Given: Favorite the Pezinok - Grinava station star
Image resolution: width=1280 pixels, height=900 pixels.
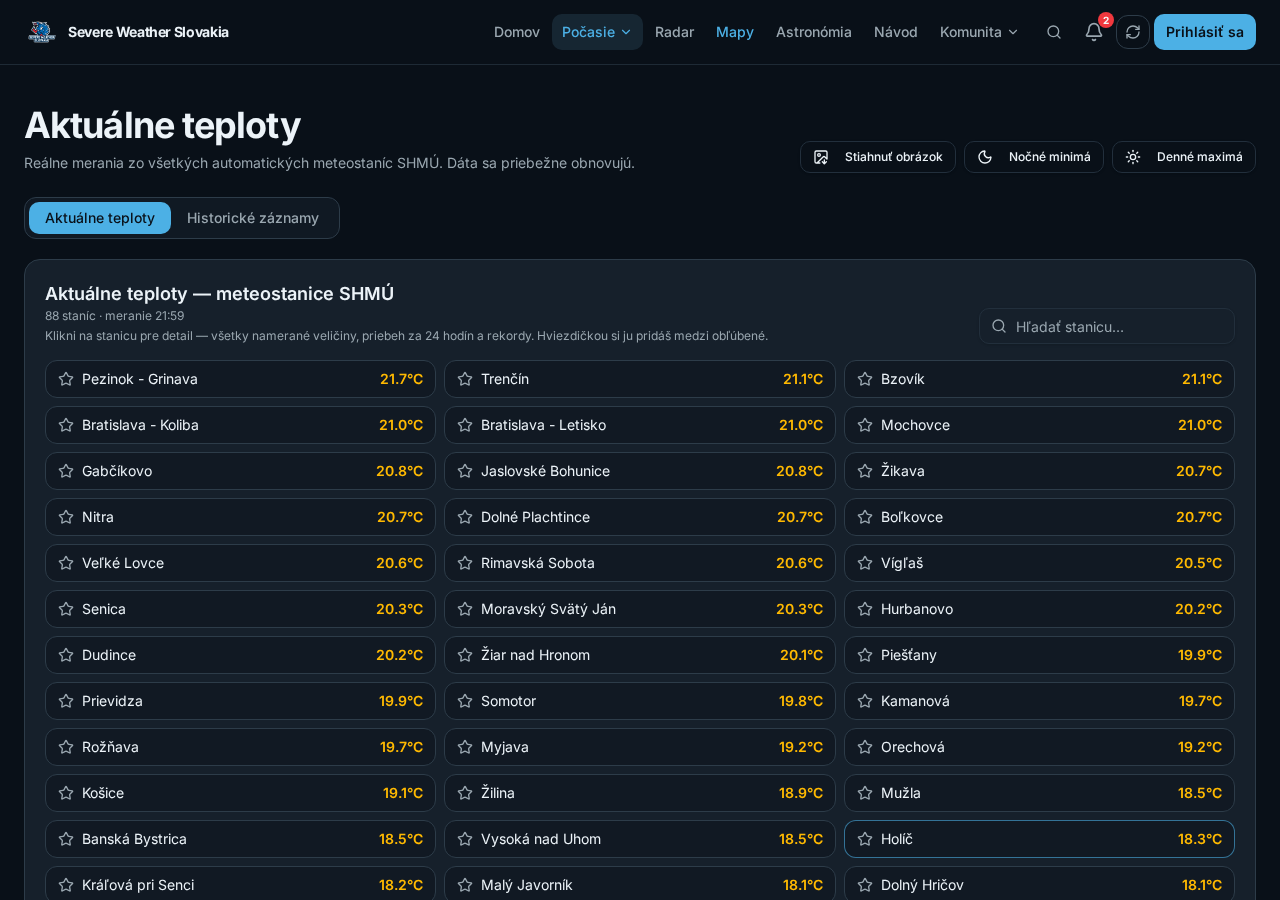Looking at the screenshot, I should (66, 379).
